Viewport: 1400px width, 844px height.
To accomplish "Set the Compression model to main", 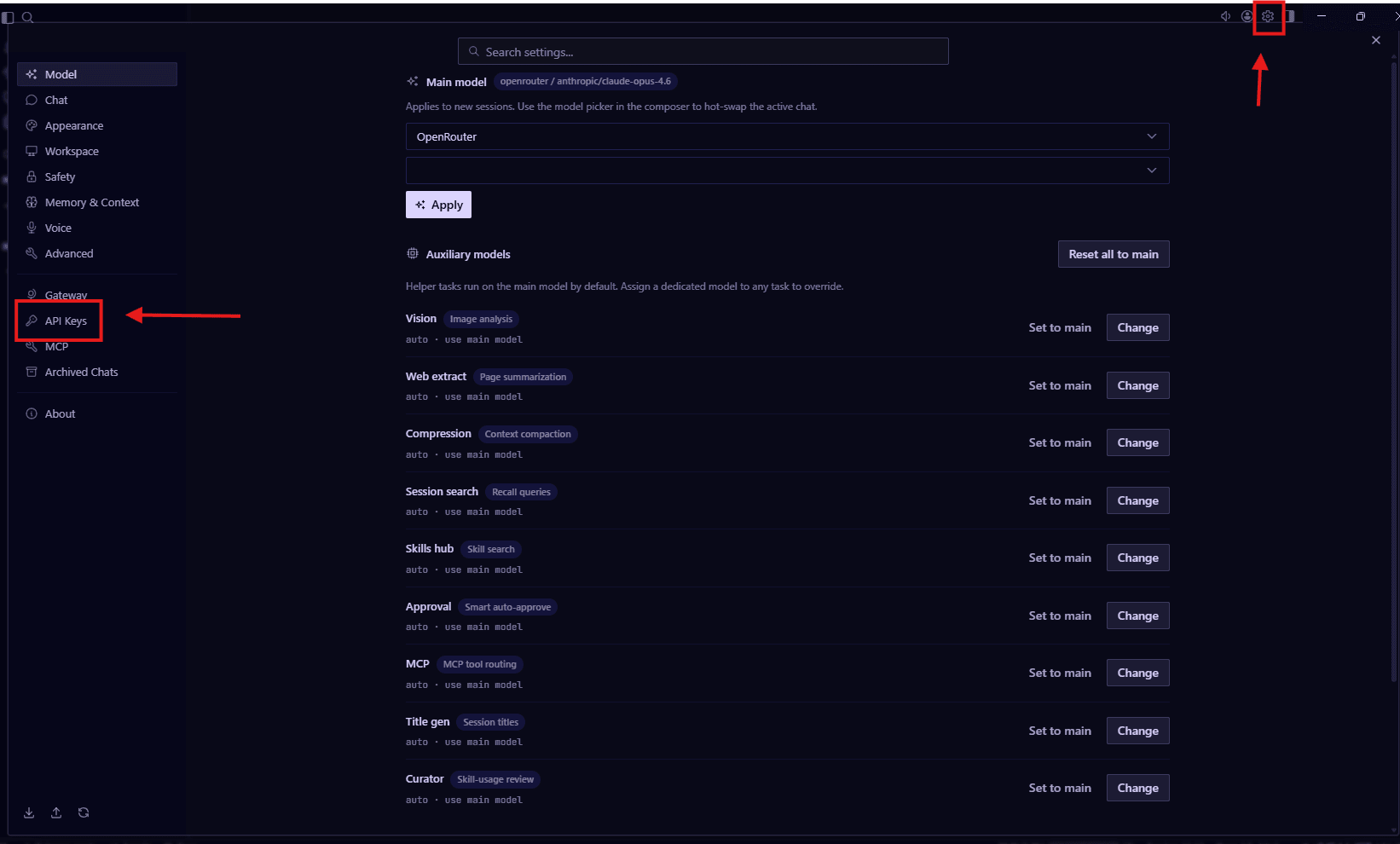I will [x=1060, y=442].
